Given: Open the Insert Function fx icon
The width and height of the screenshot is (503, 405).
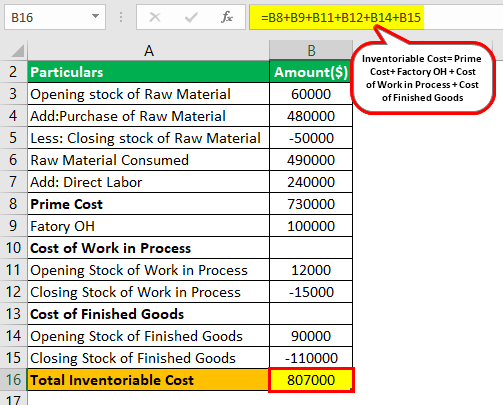Looking at the screenshot, I should click(x=227, y=17).
